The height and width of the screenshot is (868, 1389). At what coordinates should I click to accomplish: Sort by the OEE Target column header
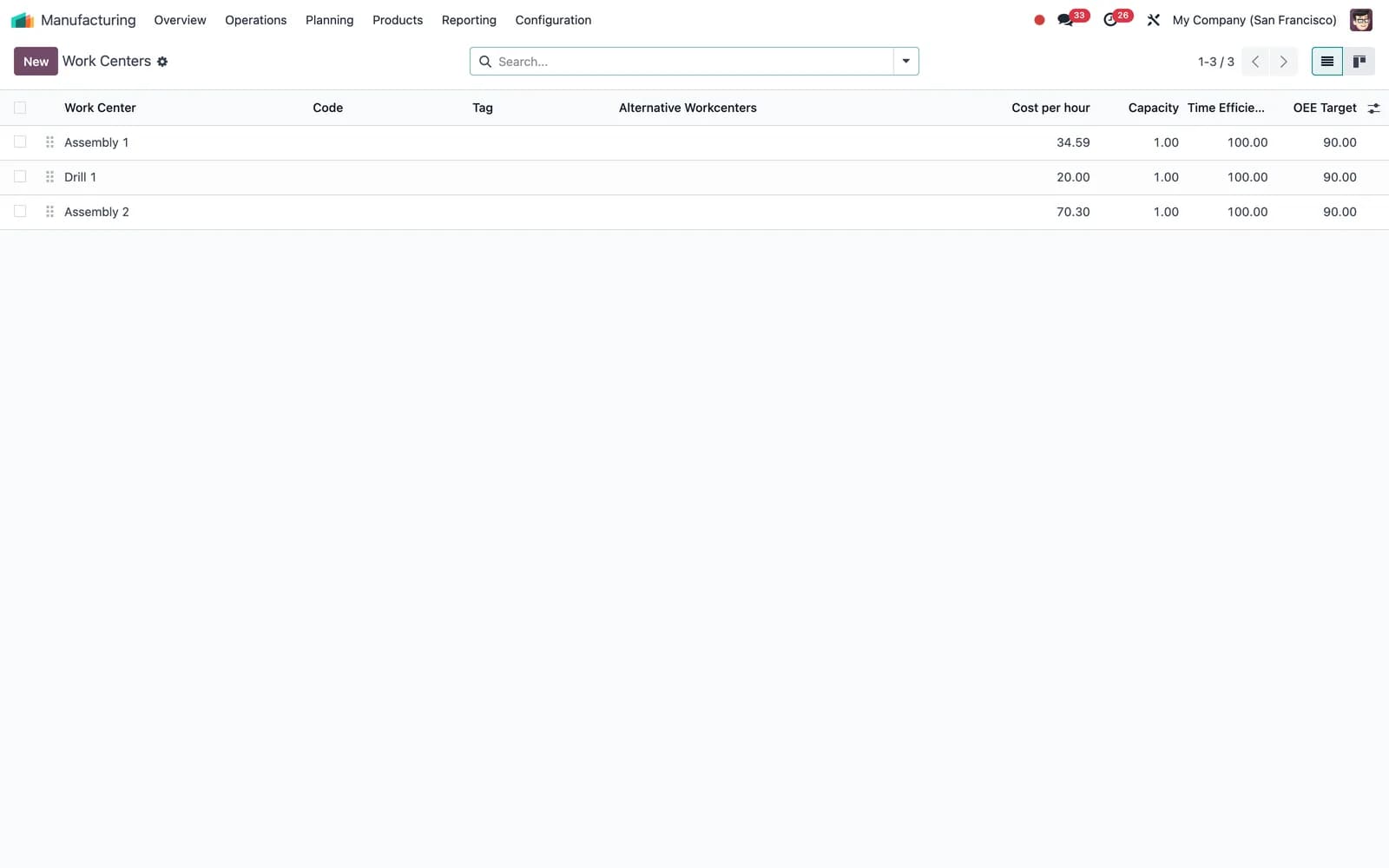[x=1325, y=108]
